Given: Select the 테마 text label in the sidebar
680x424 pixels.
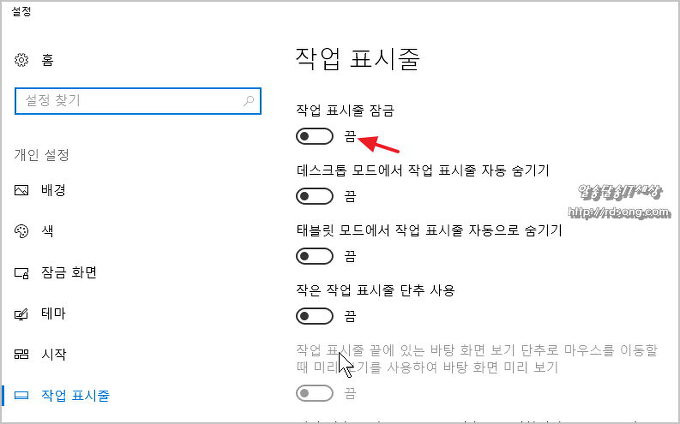Looking at the screenshot, I should click(x=53, y=313).
